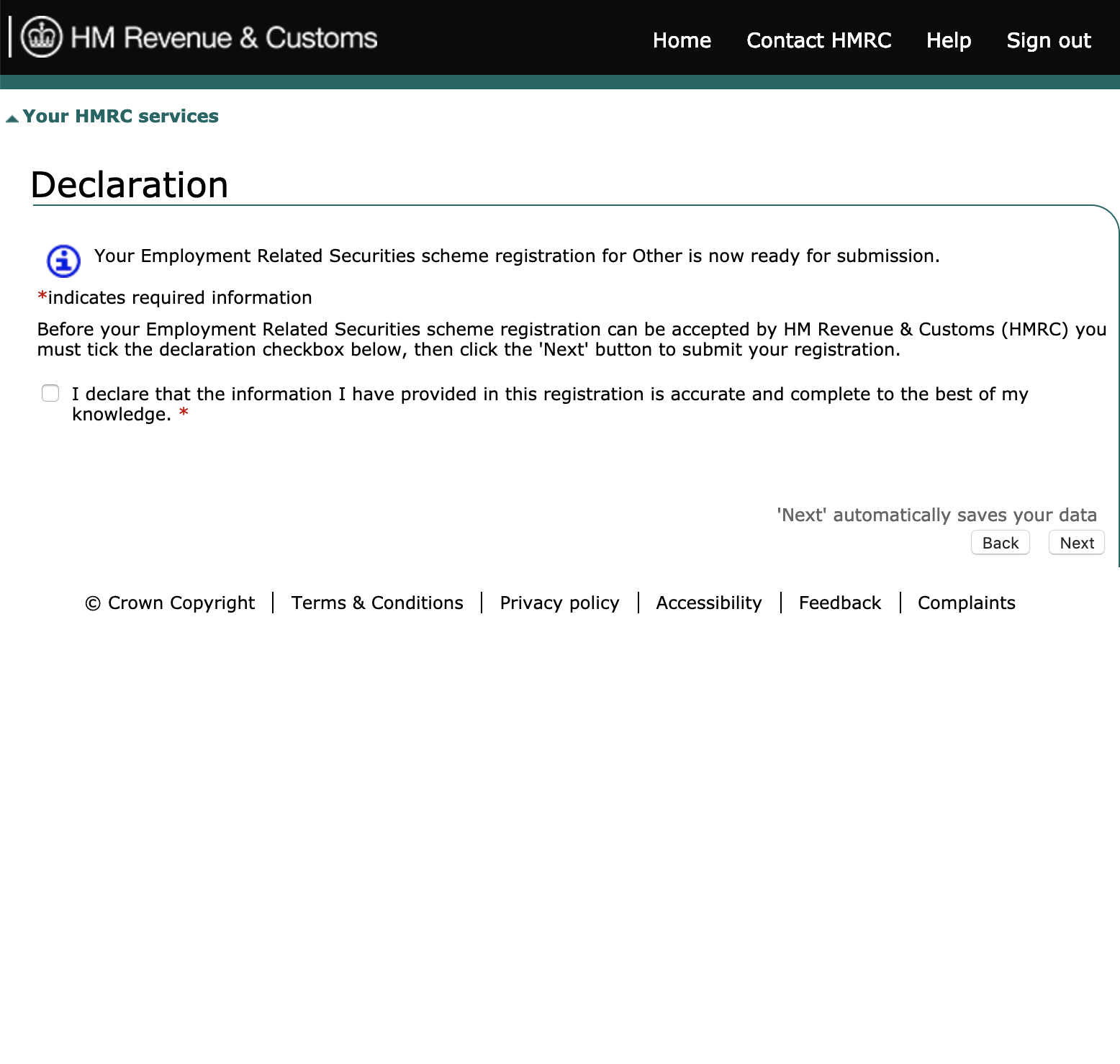Click the blue information icon
Viewport: 1120px width, 1064px height.
63,261
